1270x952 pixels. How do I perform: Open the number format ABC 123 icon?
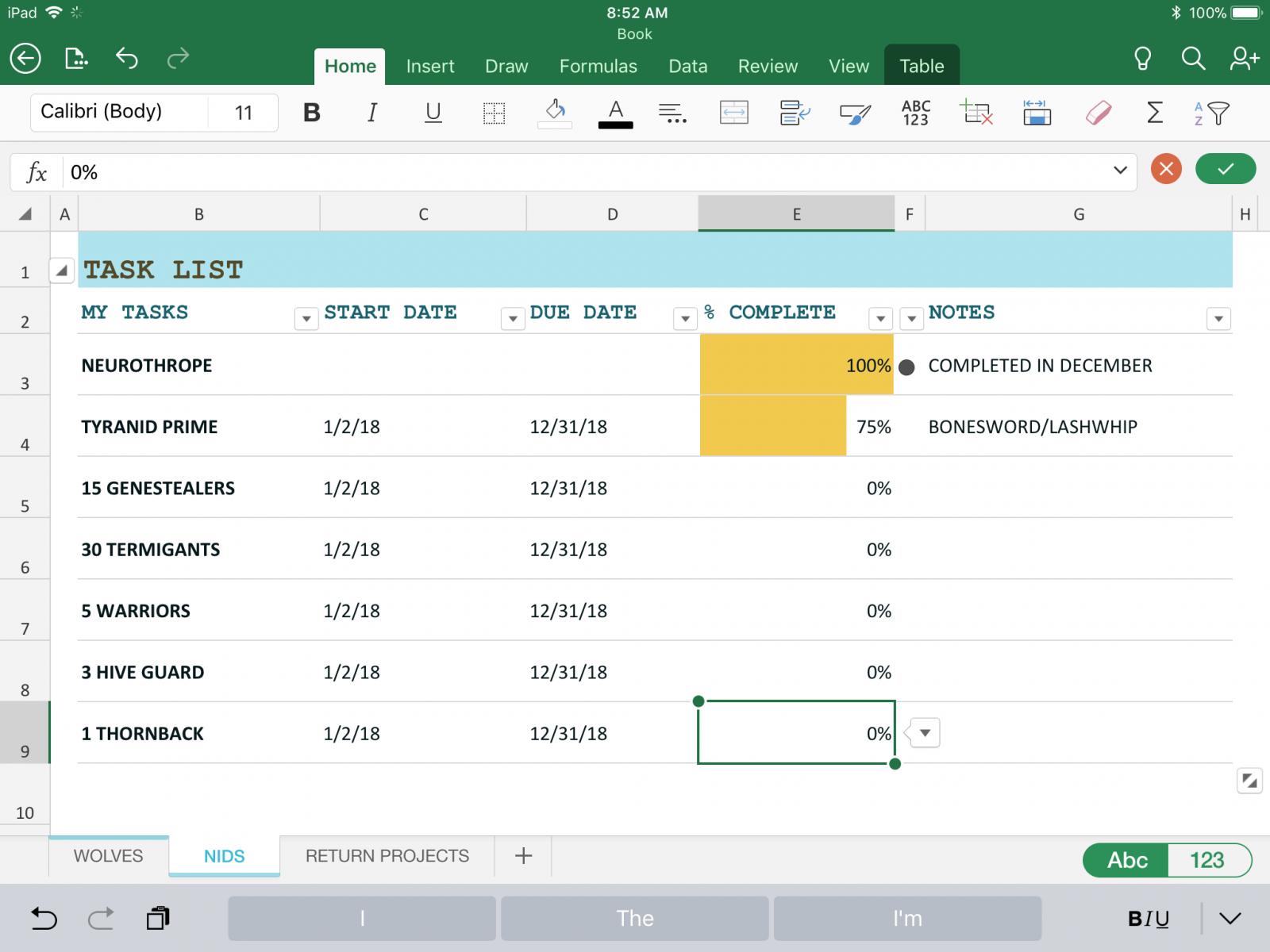click(916, 113)
